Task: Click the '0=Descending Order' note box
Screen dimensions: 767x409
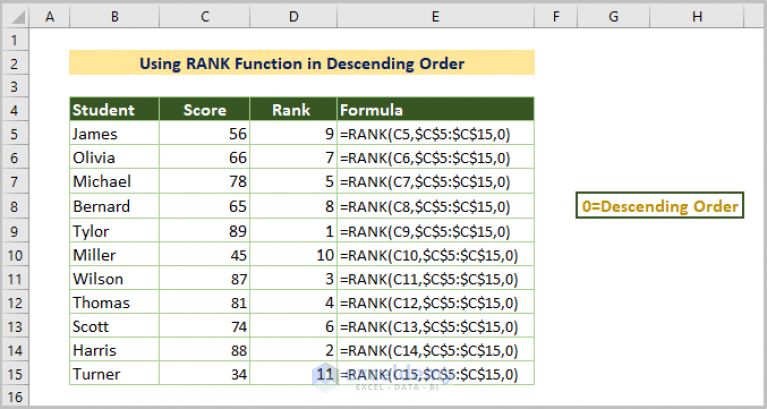Action: pyautogui.click(x=659, y=205)
